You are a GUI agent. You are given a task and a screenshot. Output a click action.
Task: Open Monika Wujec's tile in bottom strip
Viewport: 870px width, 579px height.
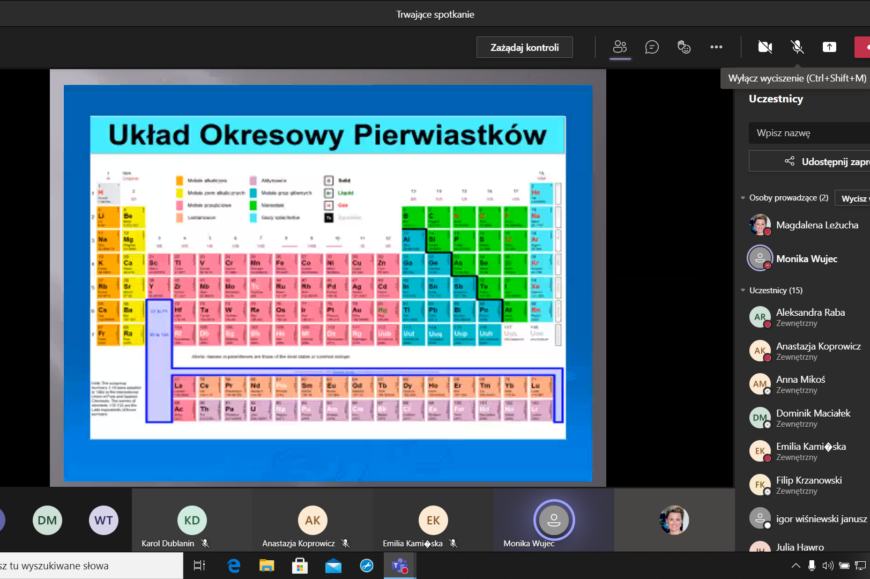pyautogui.click(x=553, y=520)
